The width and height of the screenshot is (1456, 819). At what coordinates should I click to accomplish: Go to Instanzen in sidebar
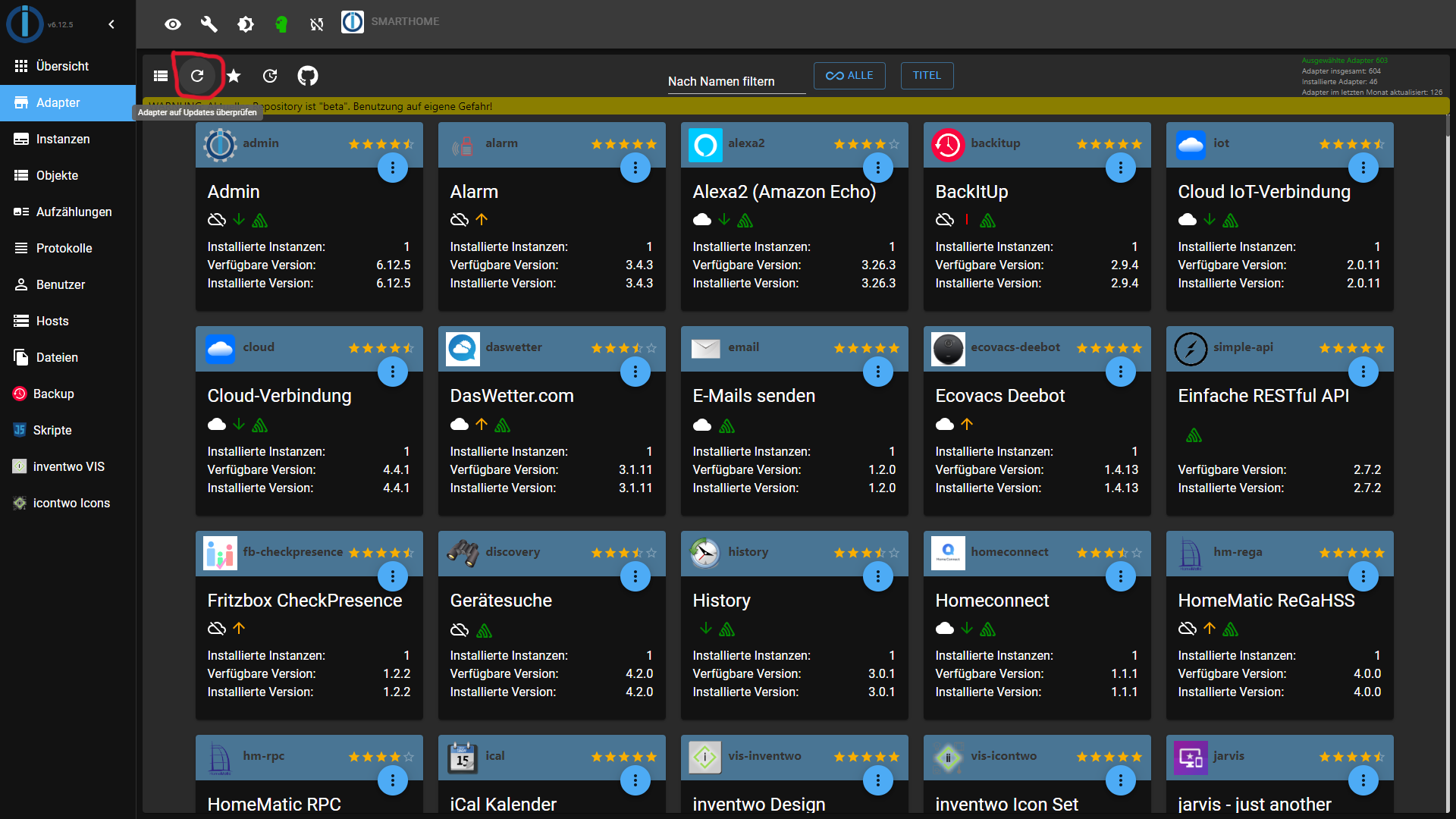point(68,139)
